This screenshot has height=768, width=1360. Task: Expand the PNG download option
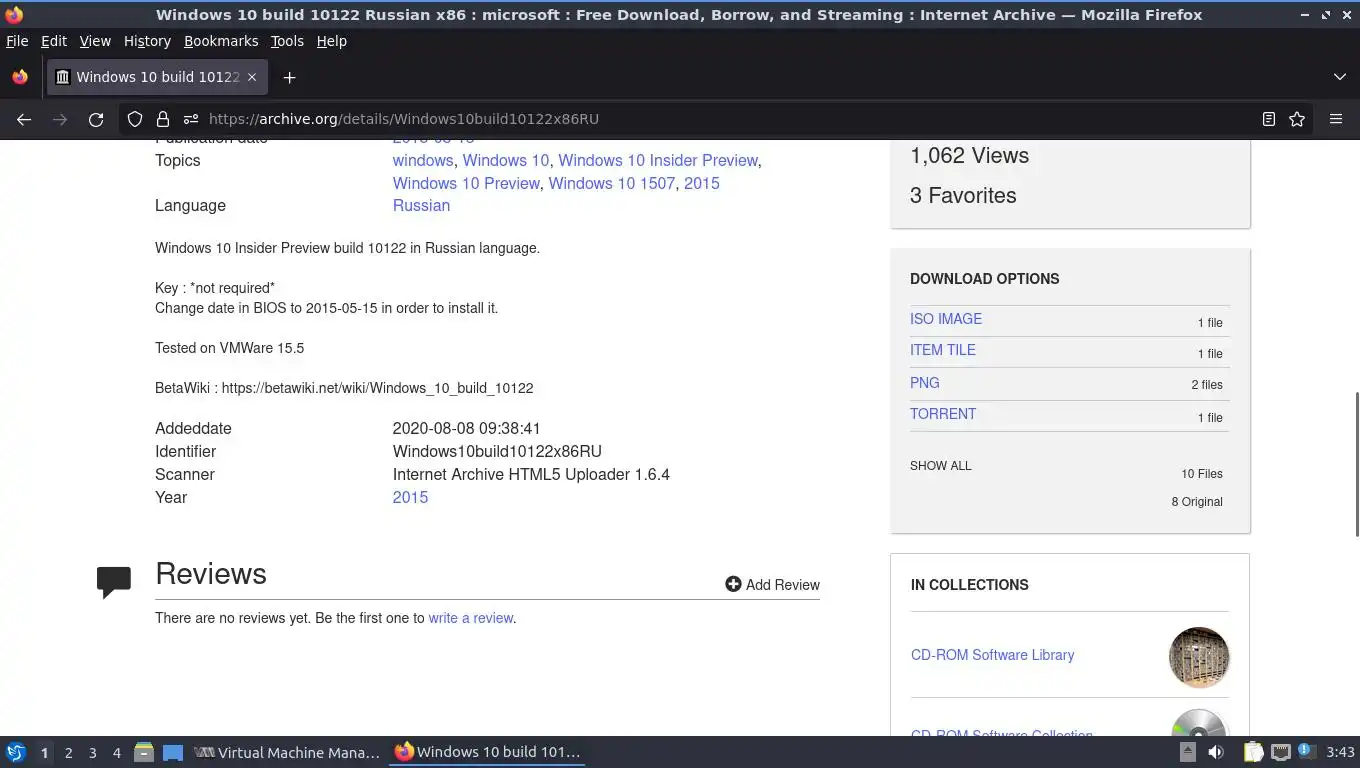tap(925, 383)
